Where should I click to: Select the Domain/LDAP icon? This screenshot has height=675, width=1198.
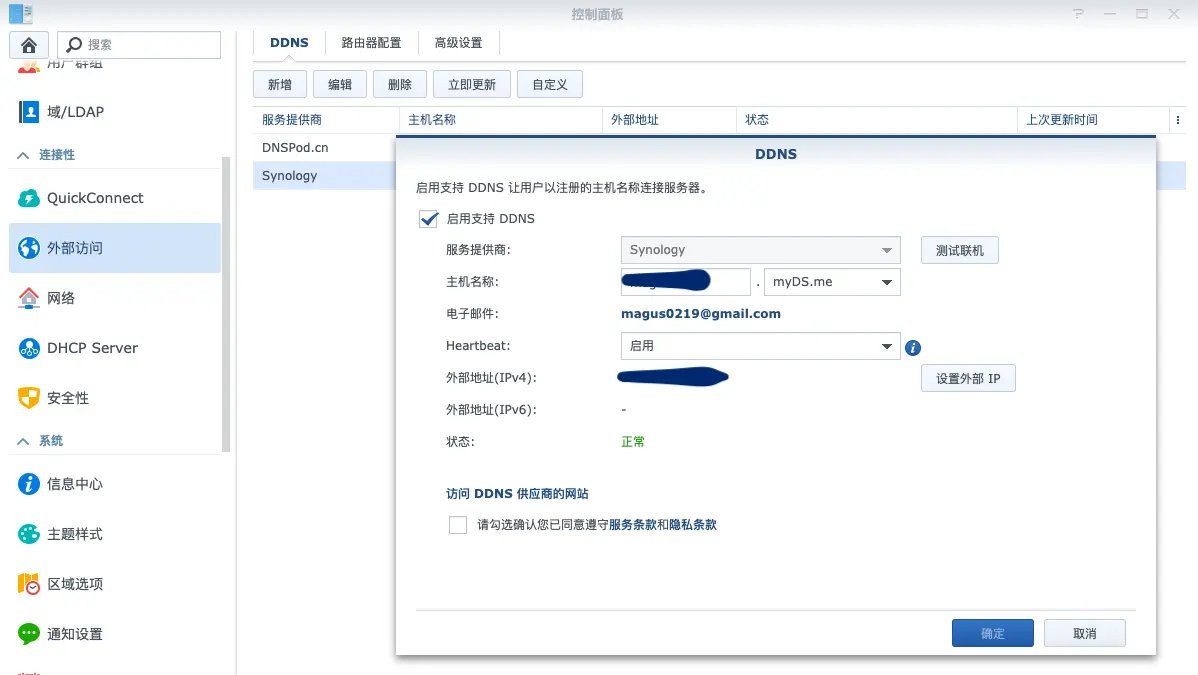29,112
